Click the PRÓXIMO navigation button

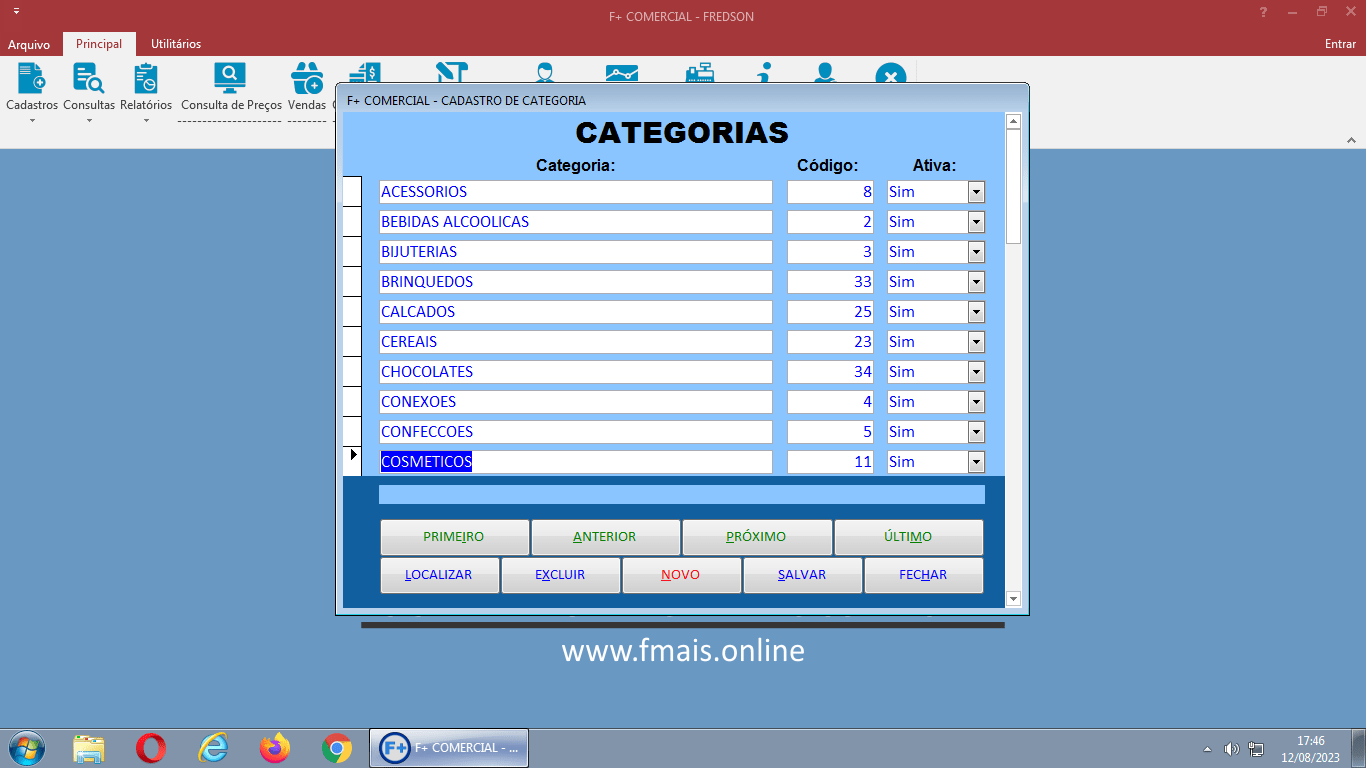click(x=756, y=537)
